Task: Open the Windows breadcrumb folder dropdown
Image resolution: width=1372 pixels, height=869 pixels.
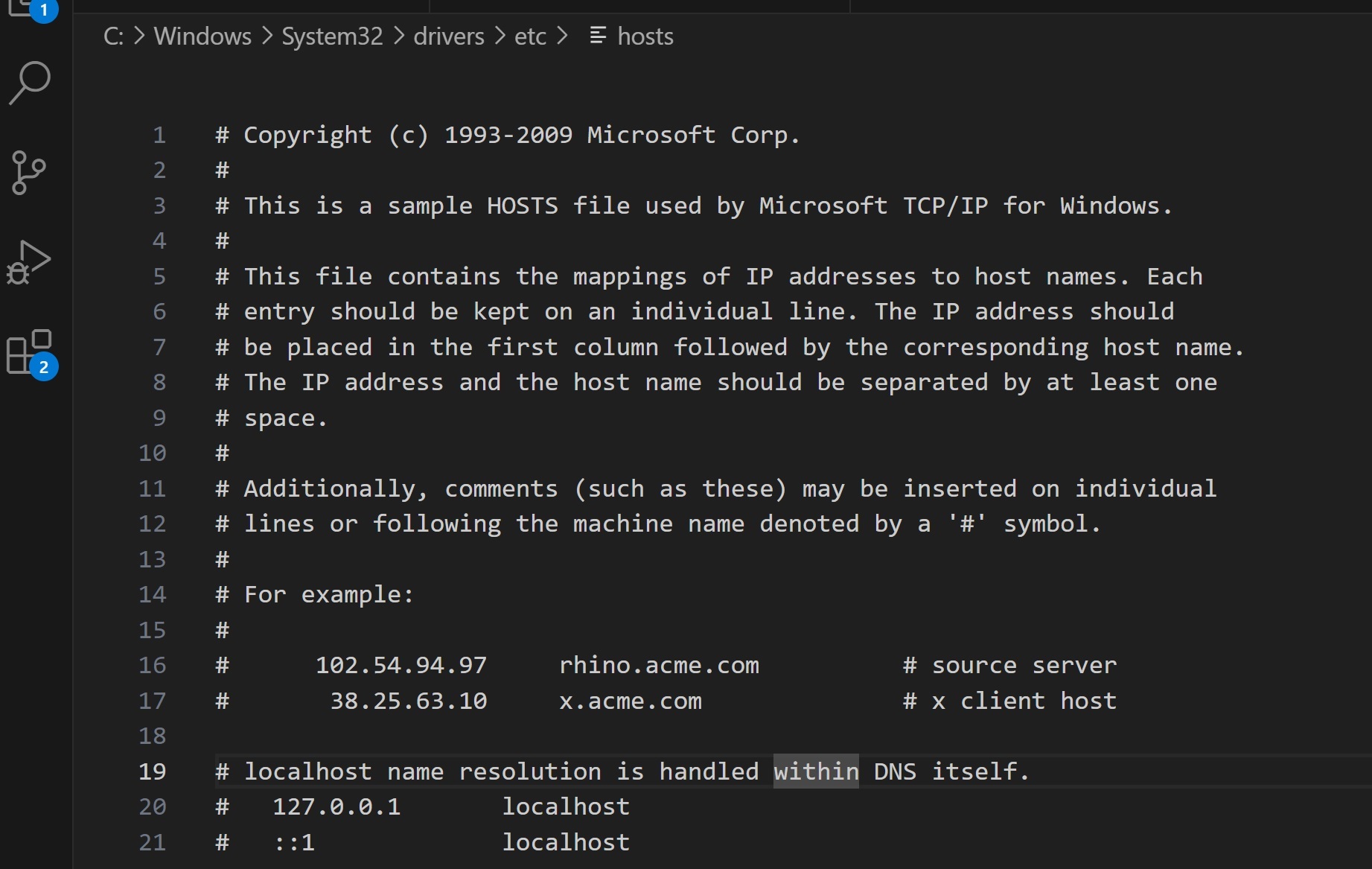Action: click(x=202, y=36)
